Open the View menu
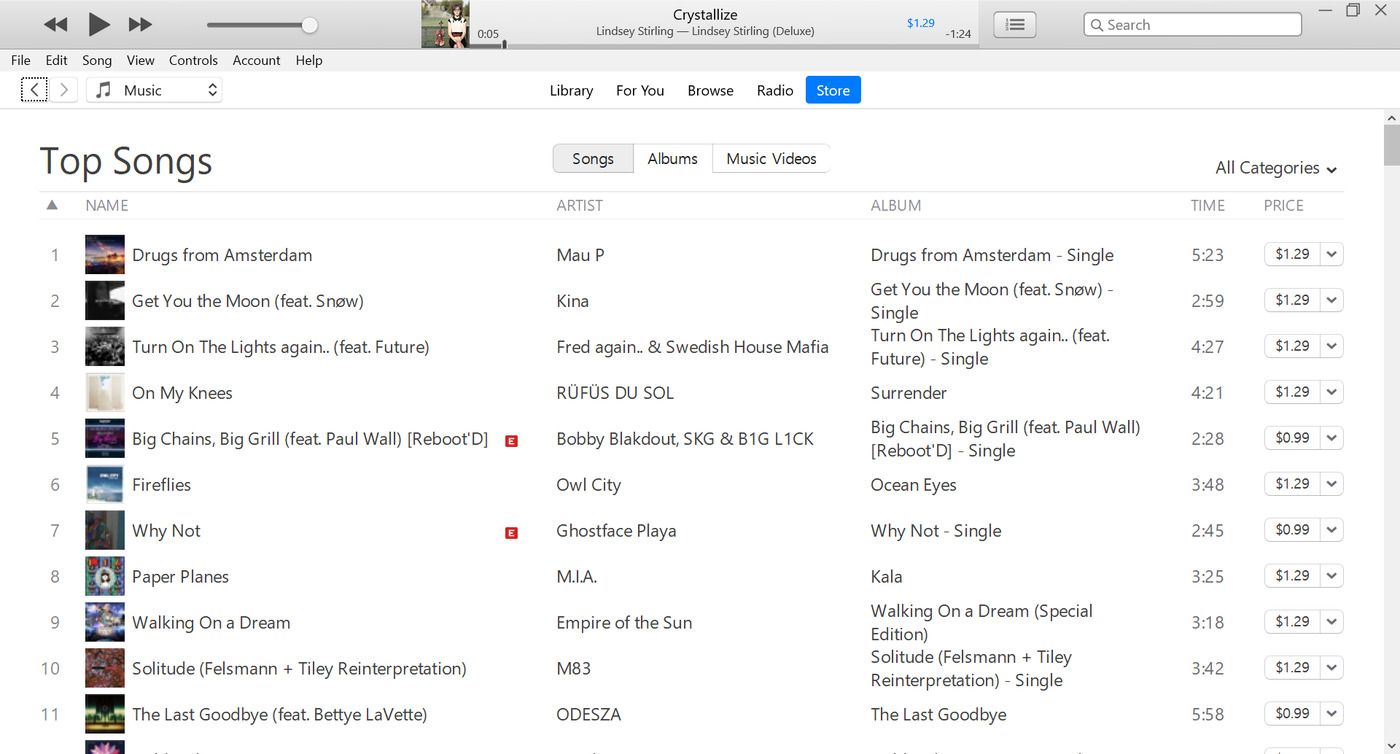Image resolution: width=1400 pixels, height=754 pixels. tap(141, 60)
